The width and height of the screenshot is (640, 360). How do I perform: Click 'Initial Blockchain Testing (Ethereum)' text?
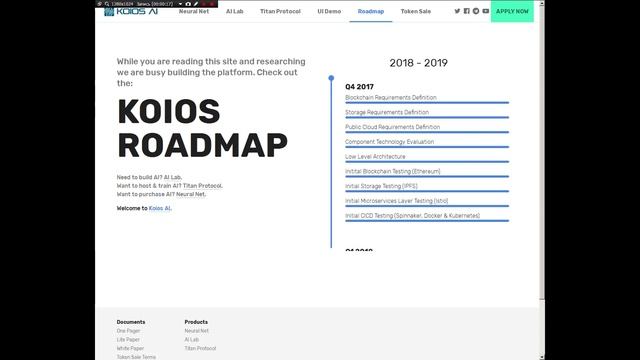[393, 171]
